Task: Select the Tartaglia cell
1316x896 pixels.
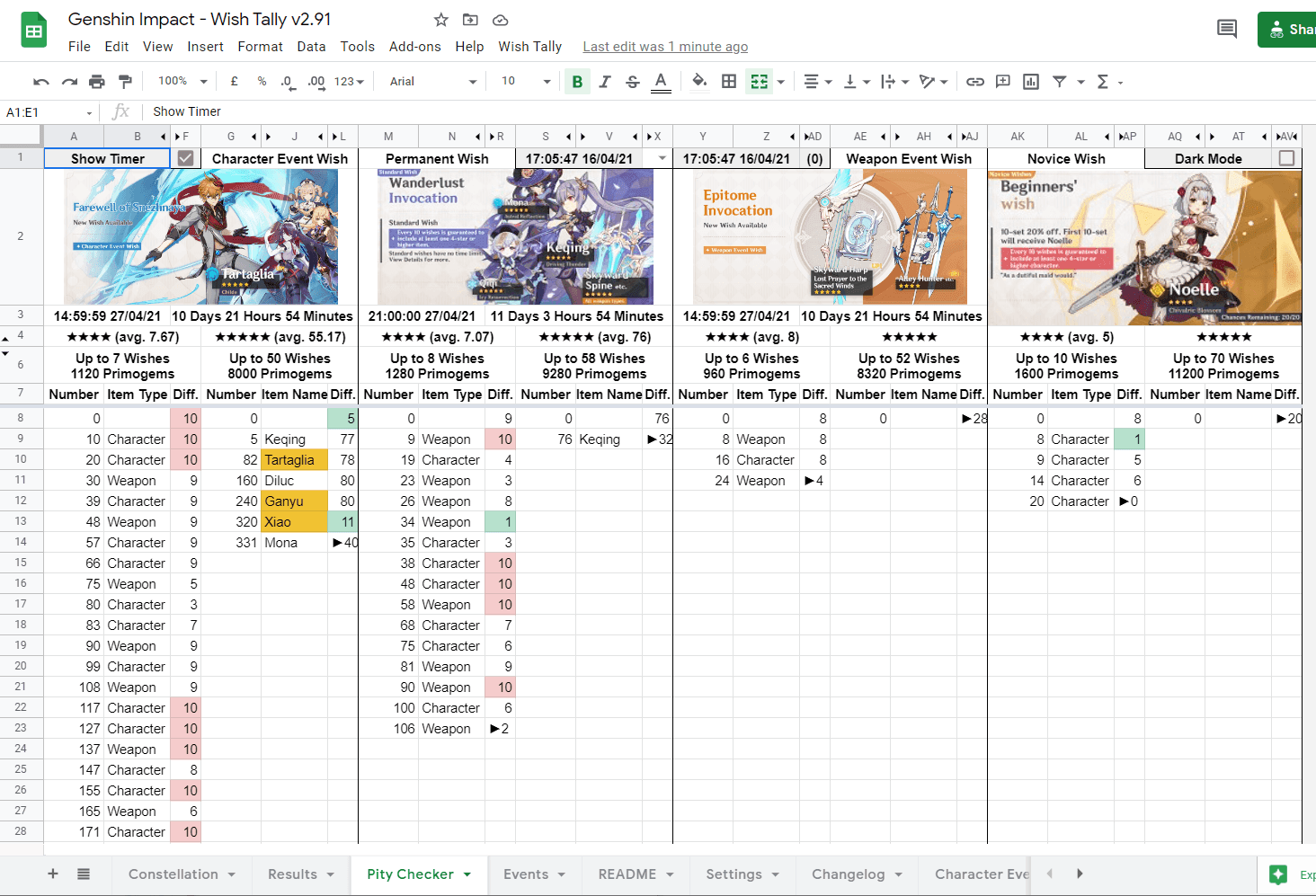Action: pyautogui.click(x=294, y=460)
